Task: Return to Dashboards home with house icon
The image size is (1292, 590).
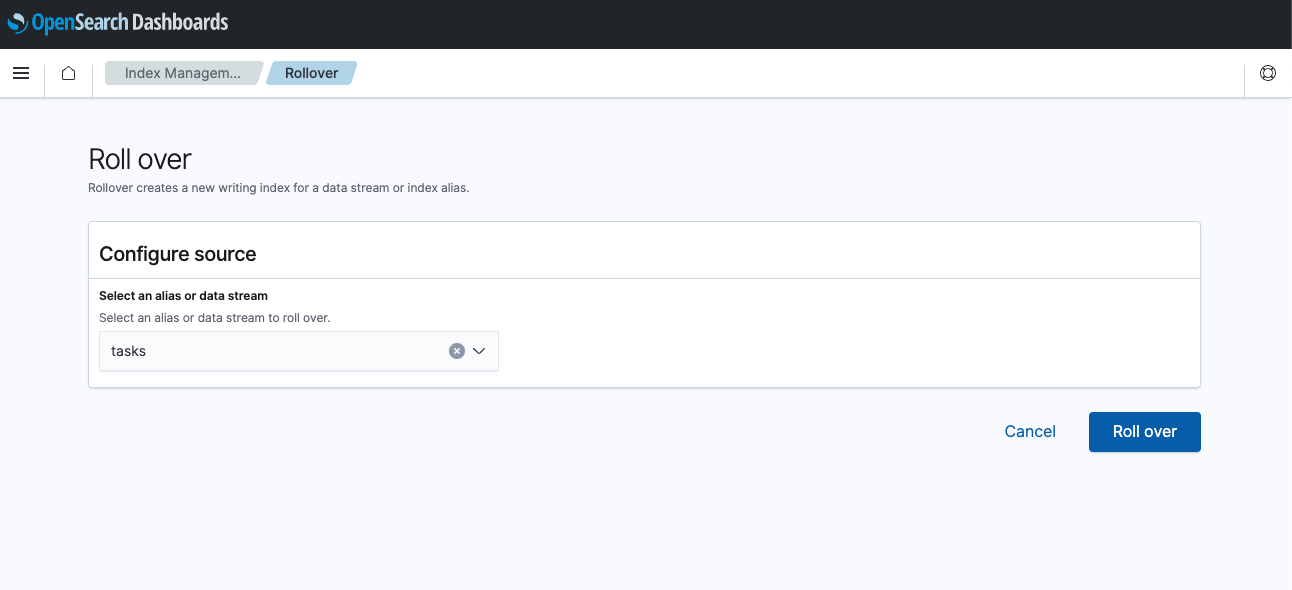Action: [x=67, y=73]
